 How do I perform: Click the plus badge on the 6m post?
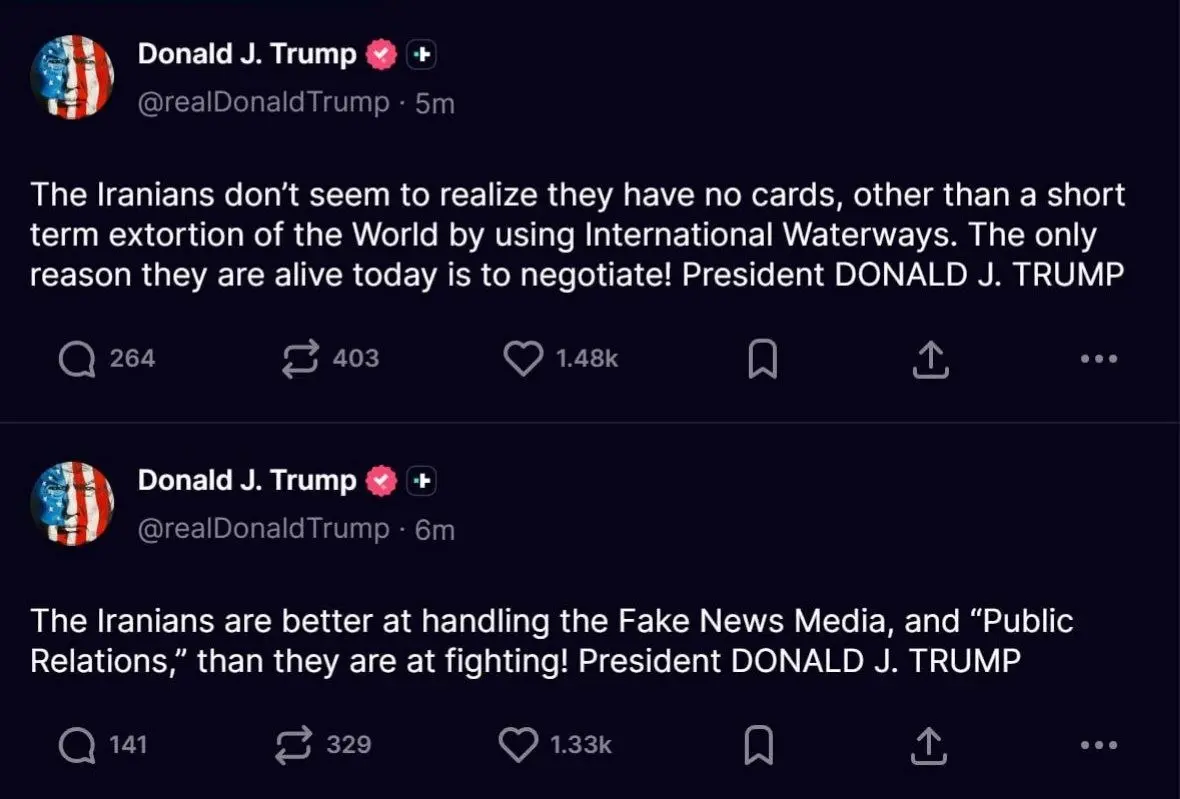(422, 481)
